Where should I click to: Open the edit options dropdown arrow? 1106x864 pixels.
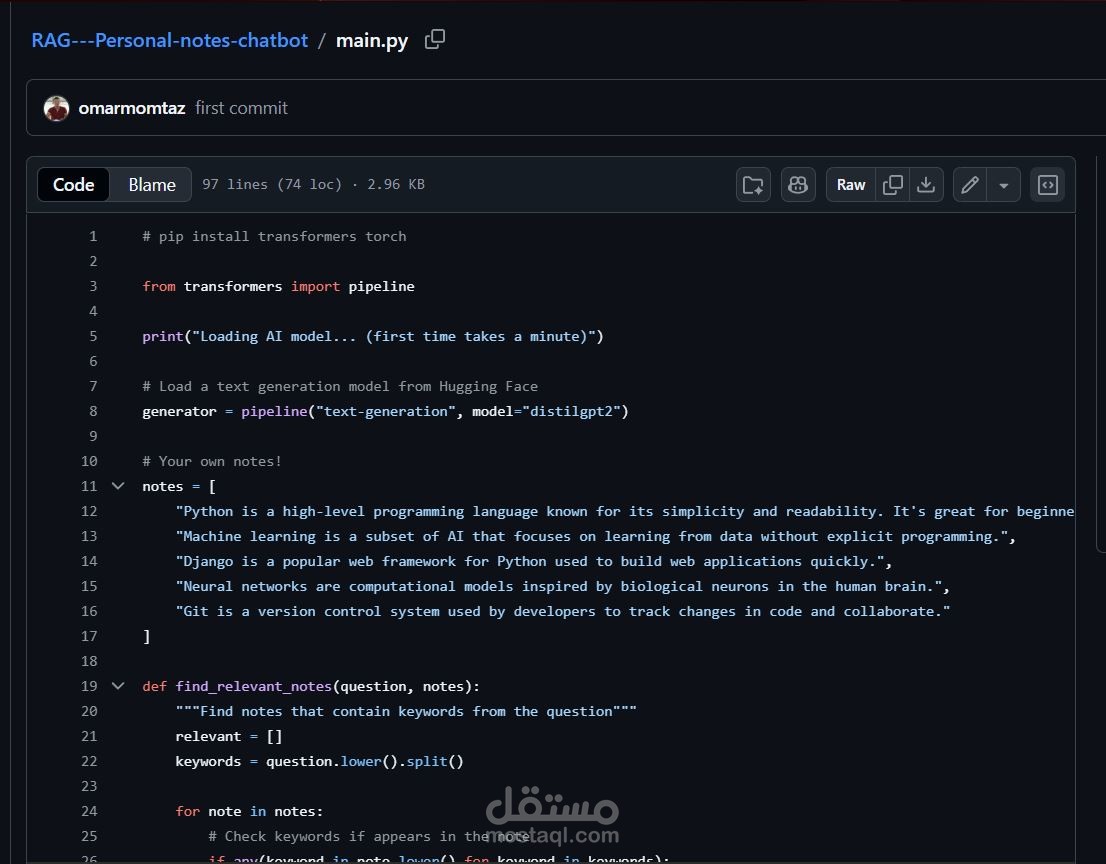(x=1003, y=184)
